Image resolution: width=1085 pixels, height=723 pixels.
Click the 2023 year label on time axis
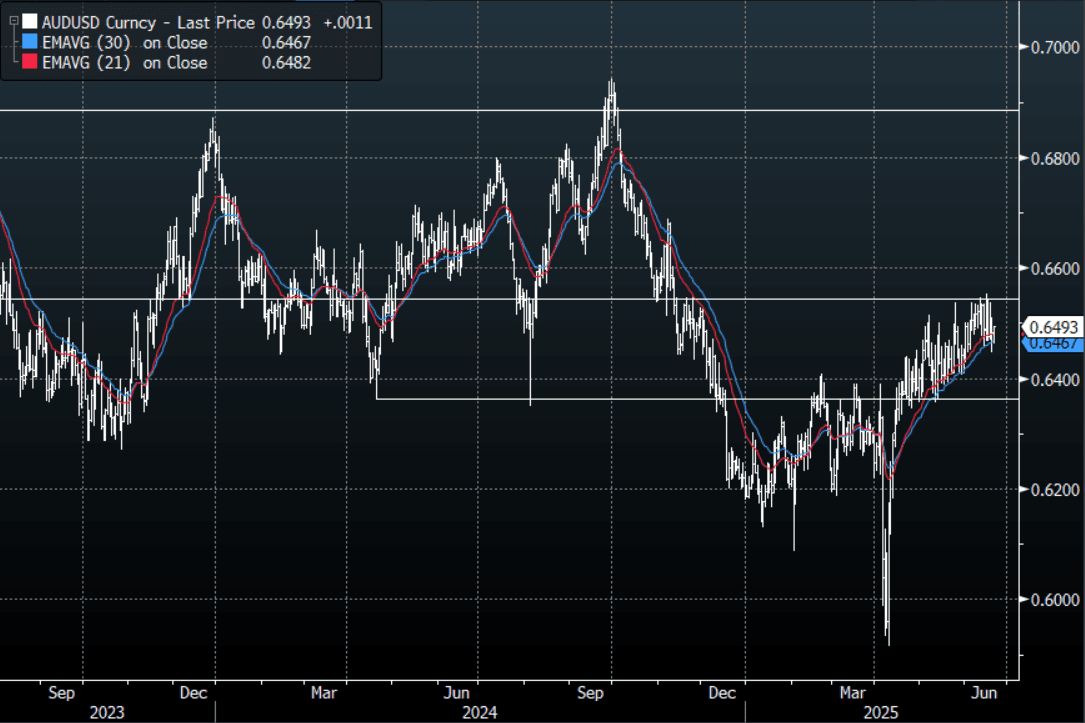(107, 712)
